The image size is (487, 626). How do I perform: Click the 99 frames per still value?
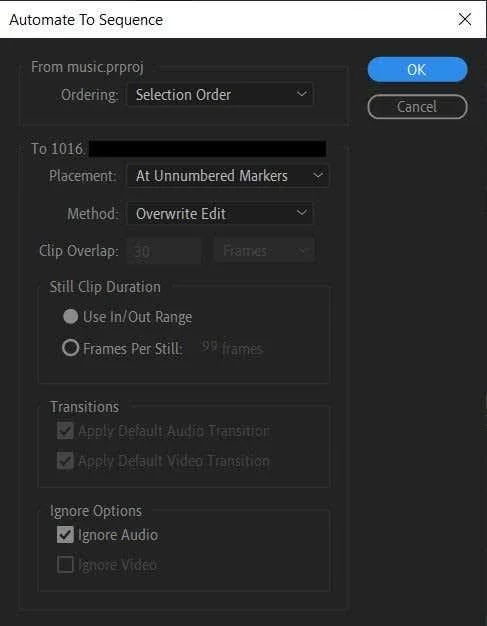210,346
